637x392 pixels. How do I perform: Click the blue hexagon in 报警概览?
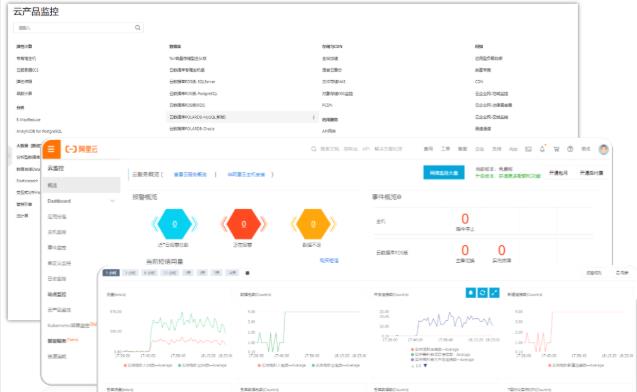click(x=174, y=224)
